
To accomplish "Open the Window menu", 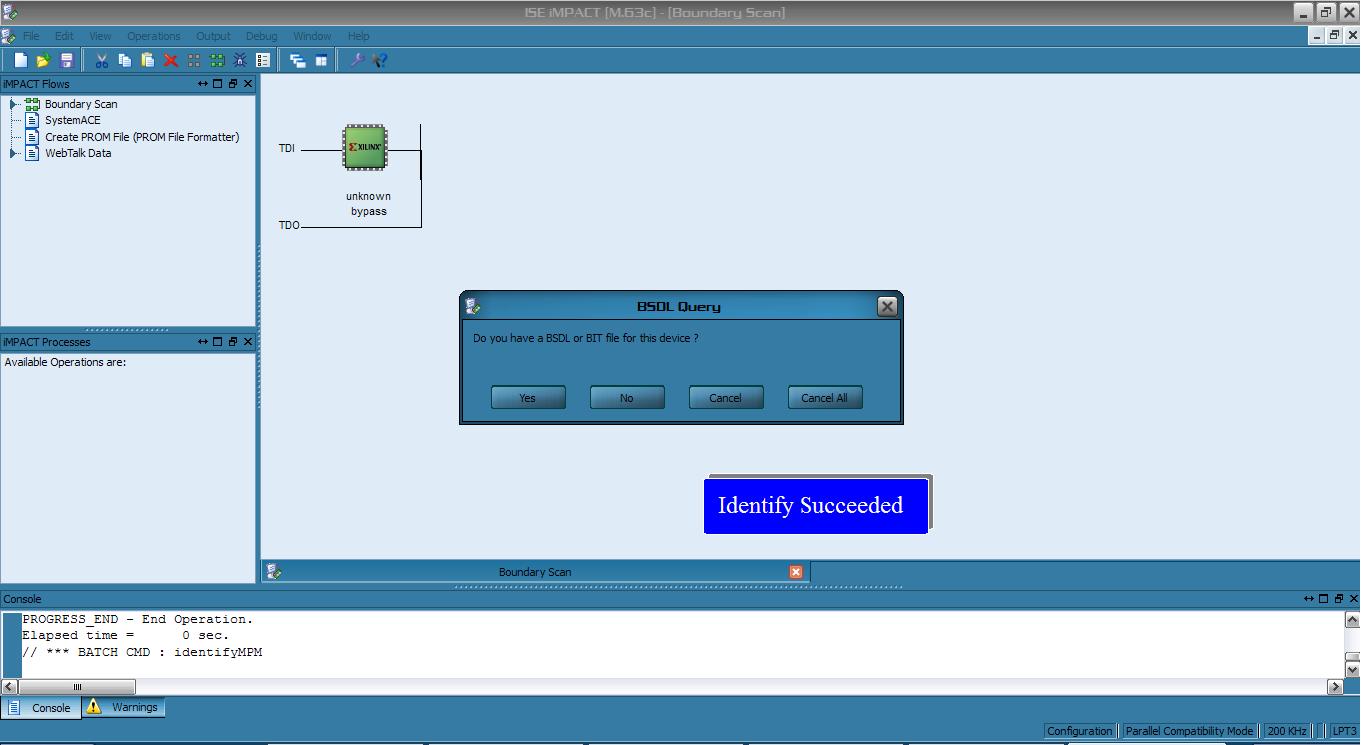I will [312, 36].
